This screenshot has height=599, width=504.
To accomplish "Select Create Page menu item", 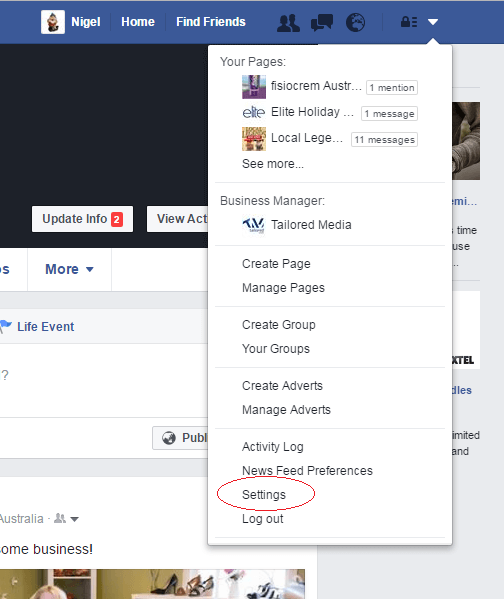I will (276, 264).
